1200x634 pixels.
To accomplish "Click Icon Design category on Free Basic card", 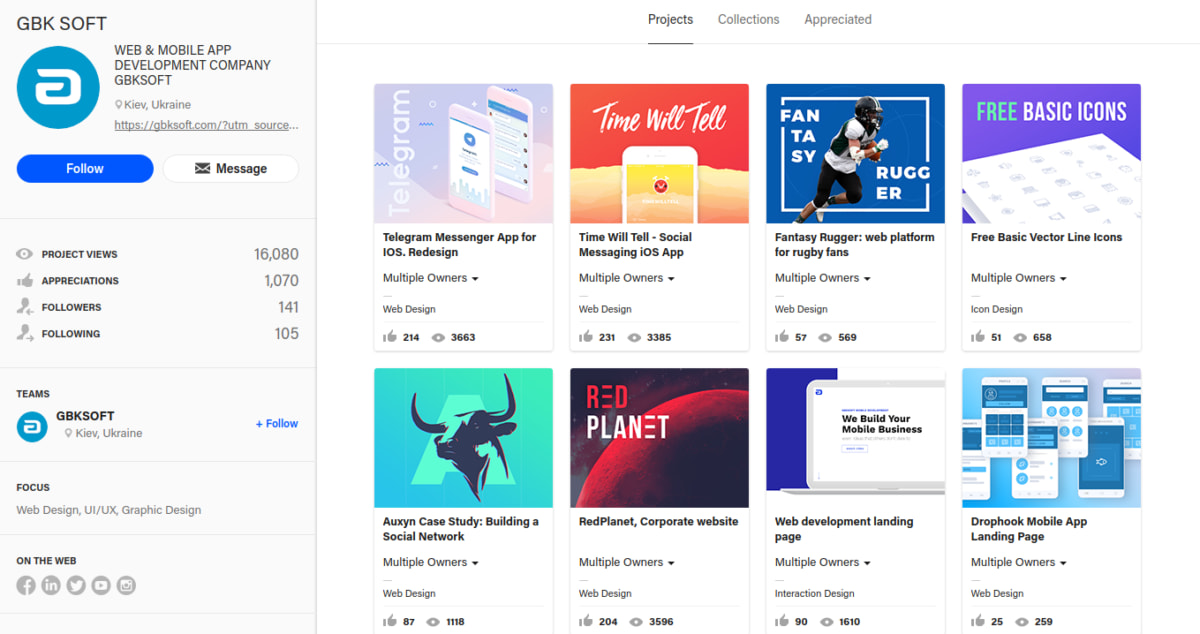I will [x=997, y=309].
